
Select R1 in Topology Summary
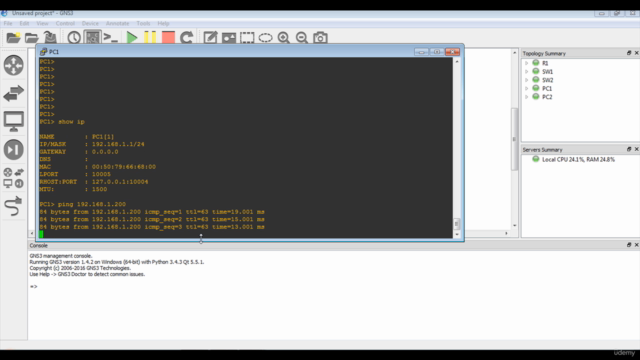click(545, 63)
